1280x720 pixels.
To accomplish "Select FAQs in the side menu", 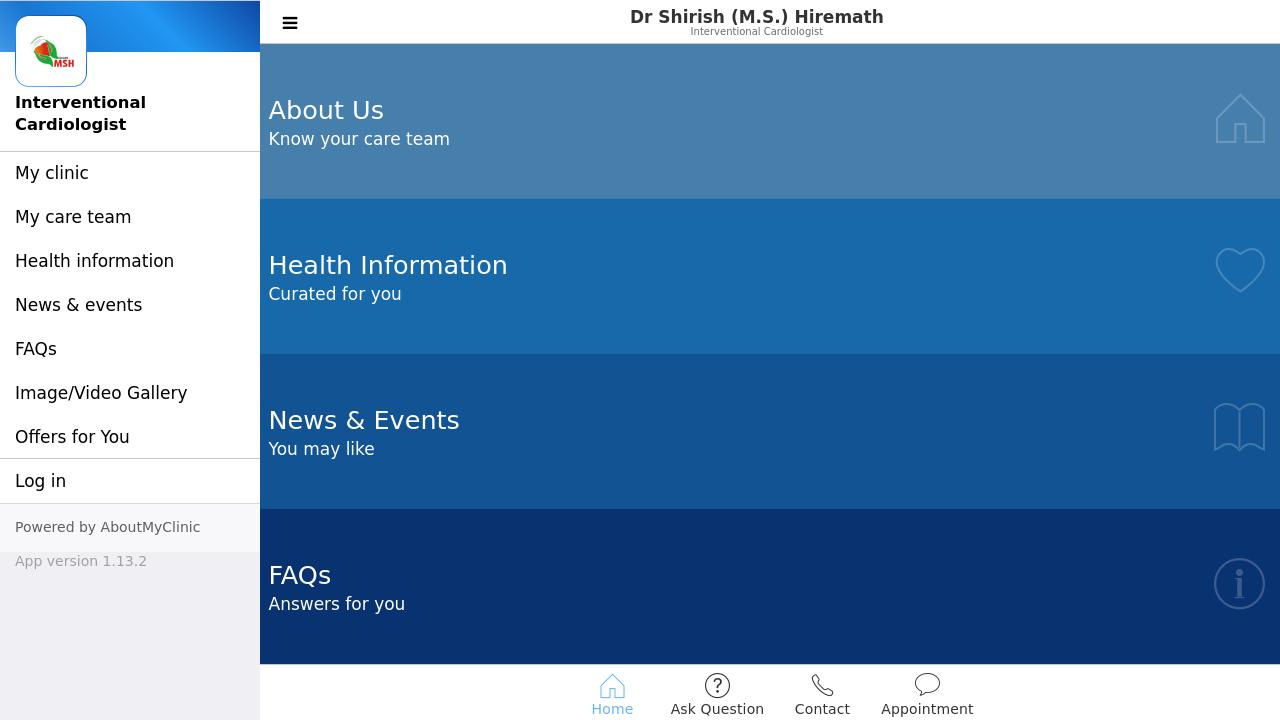I will point(130,349).
